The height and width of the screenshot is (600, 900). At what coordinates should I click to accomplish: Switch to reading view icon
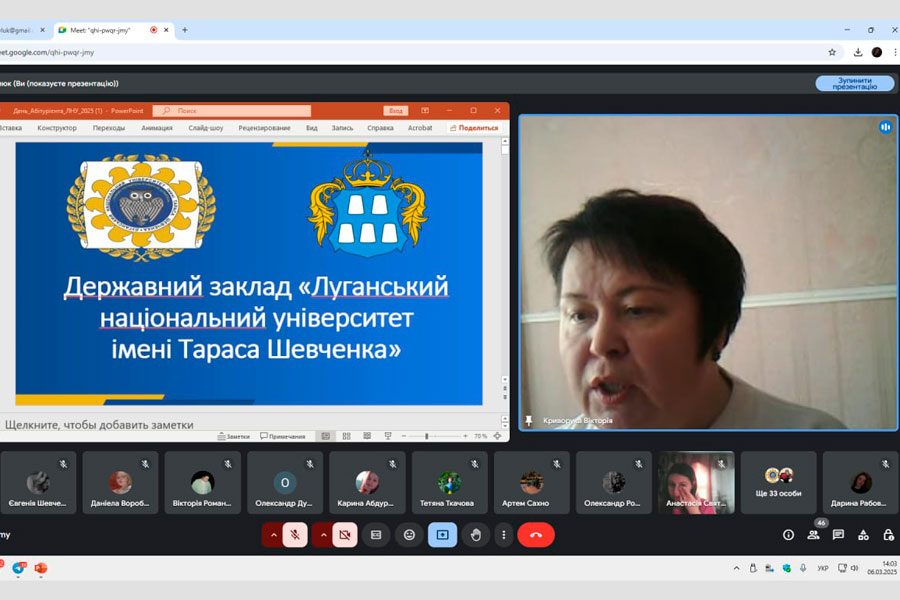pyautogui.click(x=367, y=436)
